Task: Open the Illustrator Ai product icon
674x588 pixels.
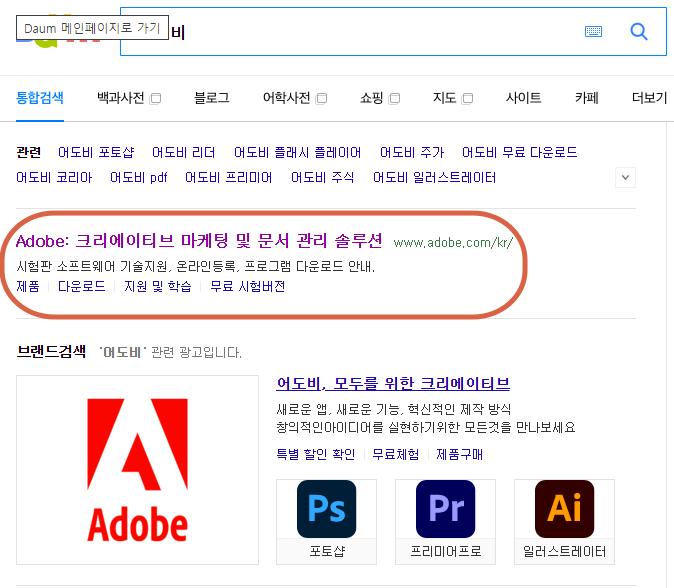Action: point(564,509)
